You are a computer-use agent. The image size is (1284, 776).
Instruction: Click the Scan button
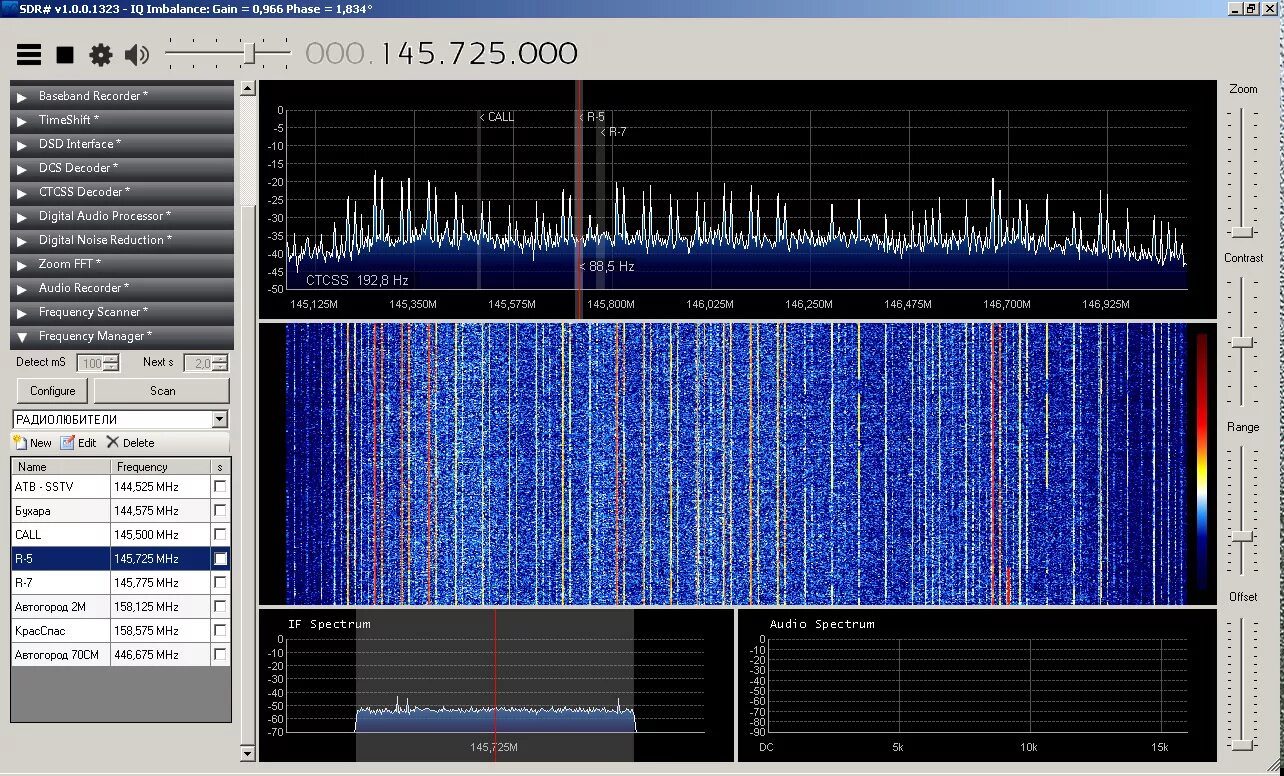tap(162, 391)
